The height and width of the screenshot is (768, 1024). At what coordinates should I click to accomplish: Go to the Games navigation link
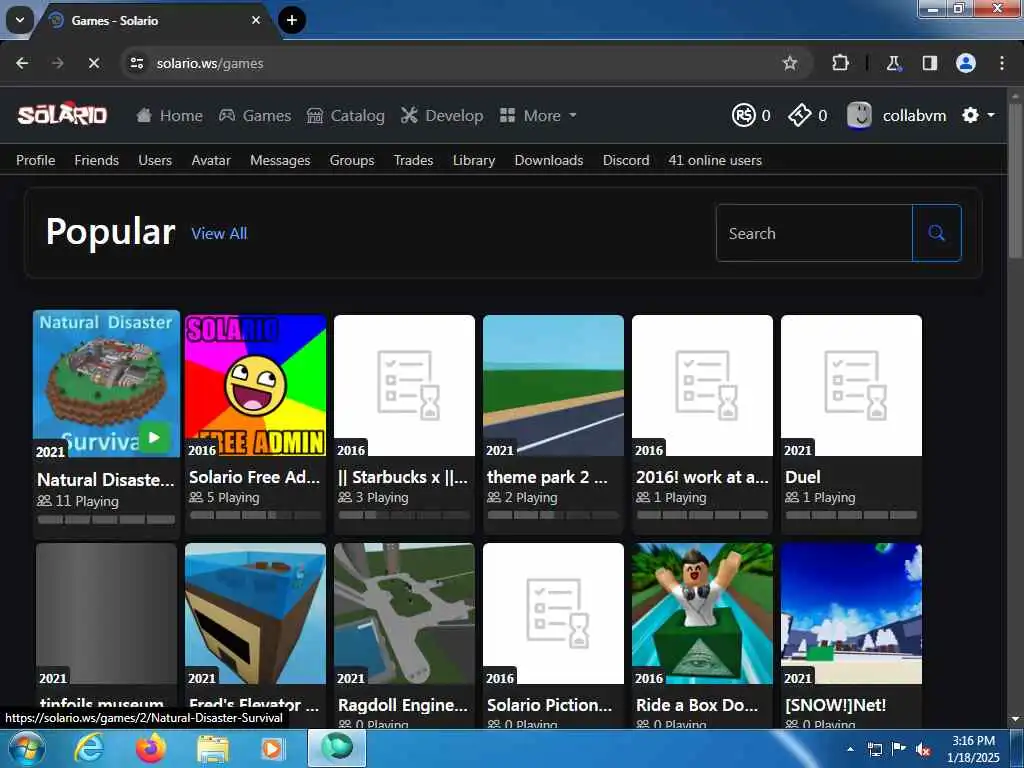255,116
